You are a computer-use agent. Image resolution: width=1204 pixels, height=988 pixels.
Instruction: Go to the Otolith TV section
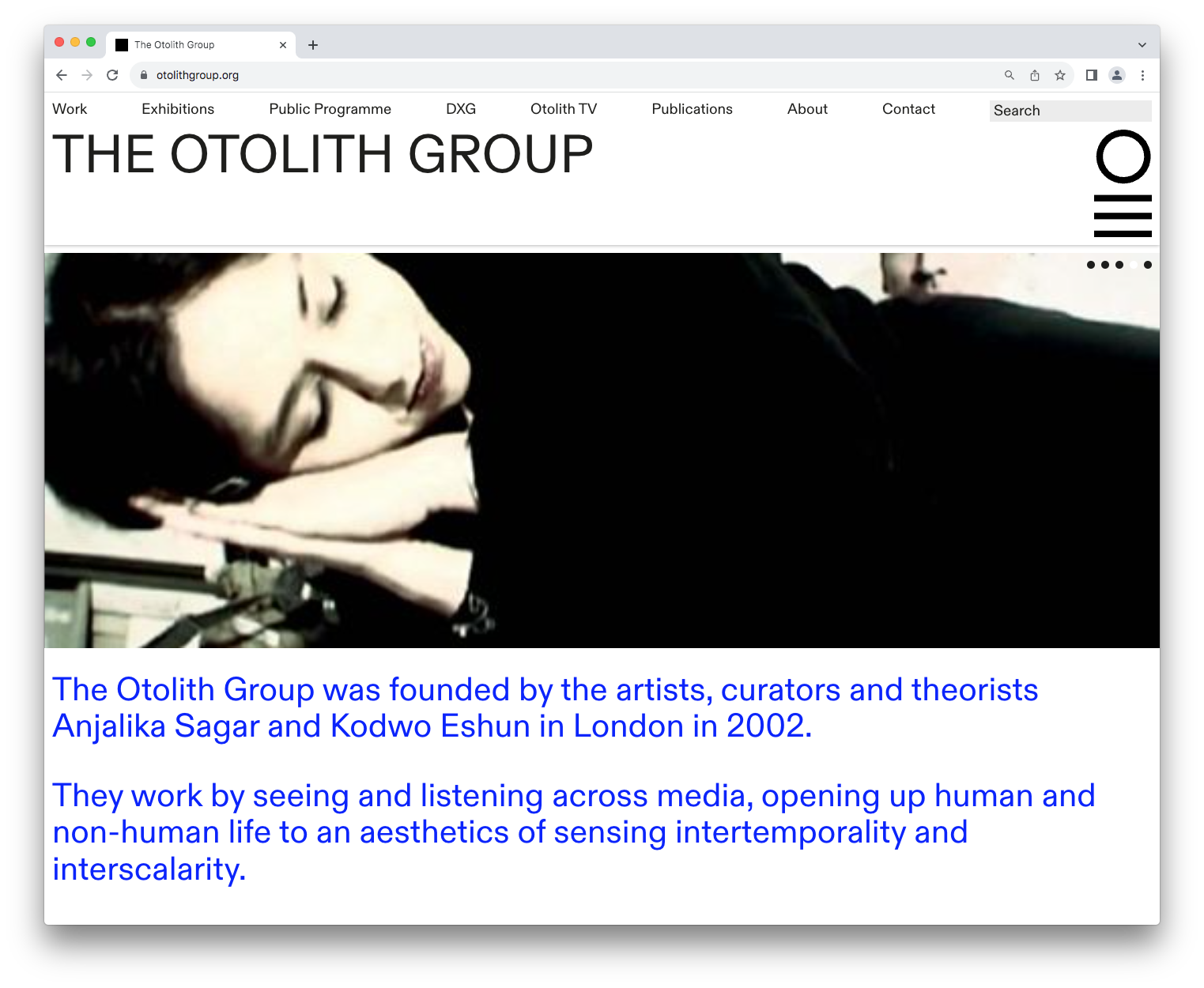tap(564, 109)
